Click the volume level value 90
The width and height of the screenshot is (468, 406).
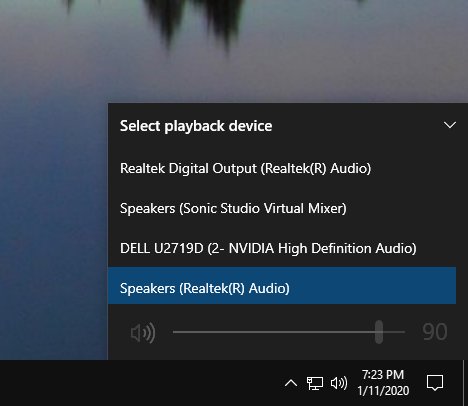(x=435, y=332)
